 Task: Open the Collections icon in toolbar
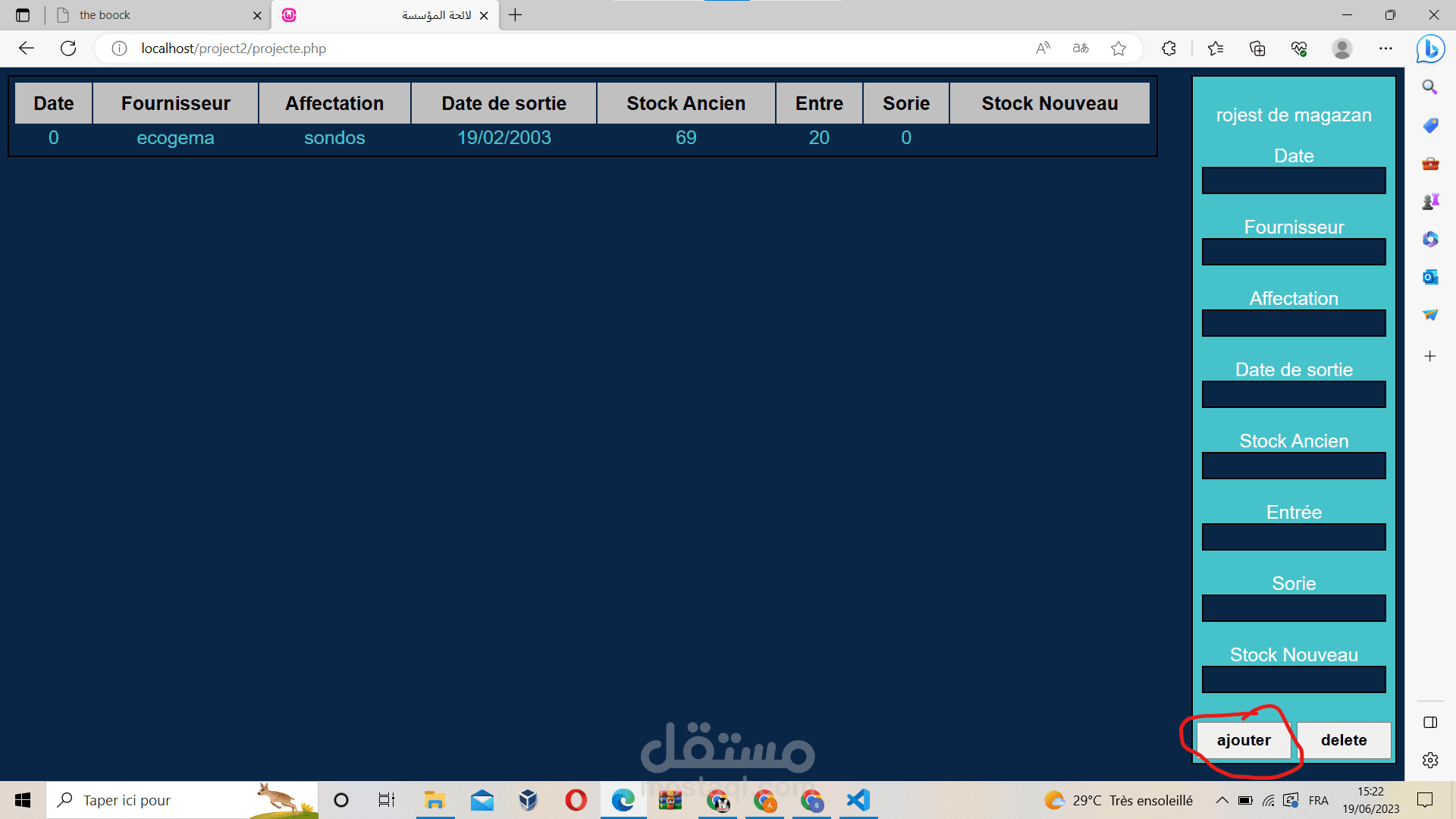(1257, 49)
